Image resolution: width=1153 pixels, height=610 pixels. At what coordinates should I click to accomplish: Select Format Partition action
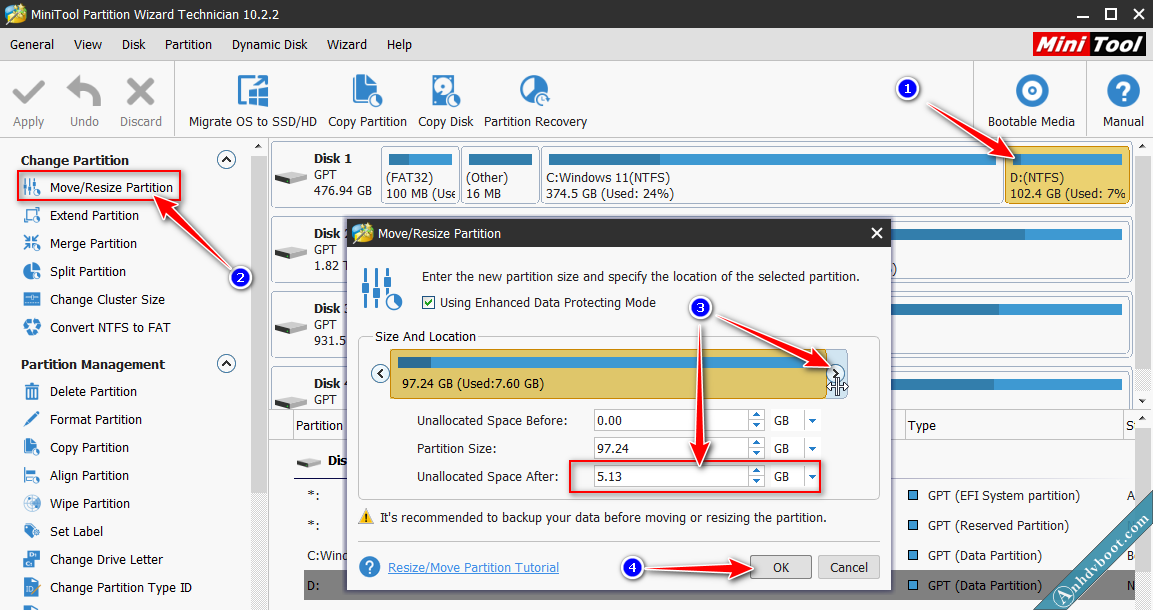point(82,420)
